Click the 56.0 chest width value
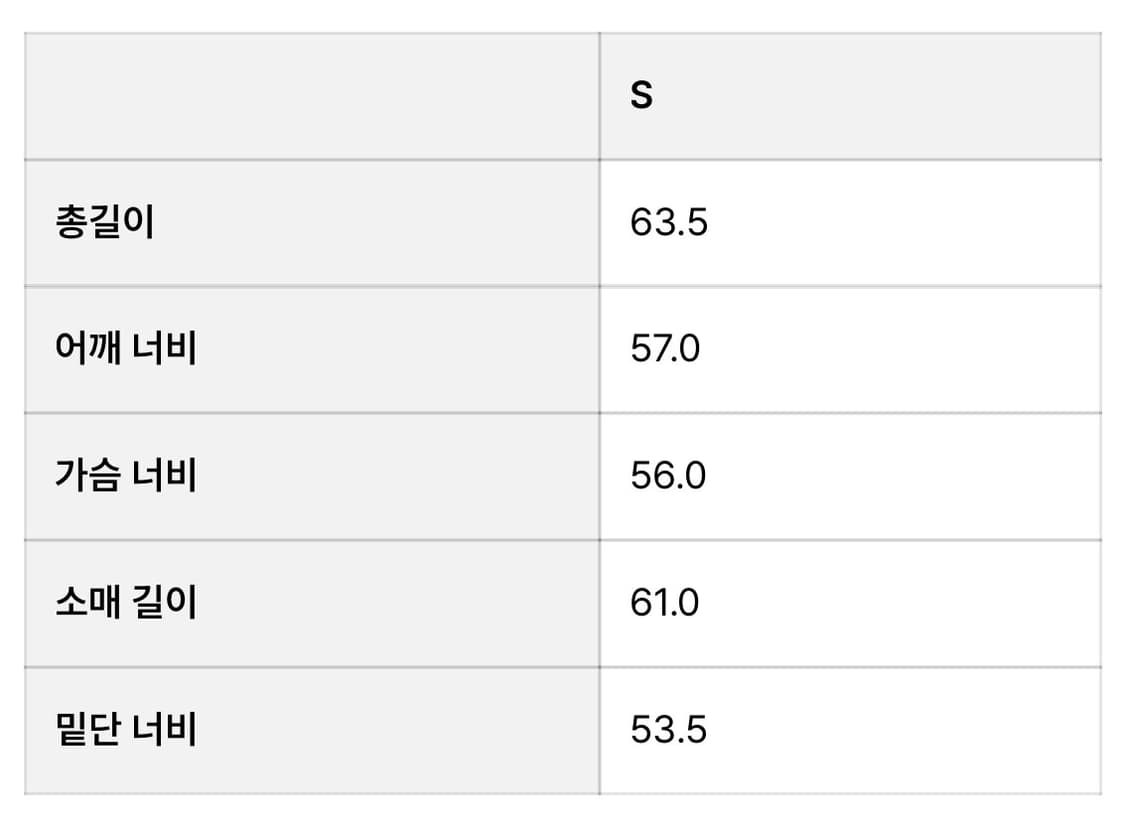 pyautogui.click(x=668, y=476)
